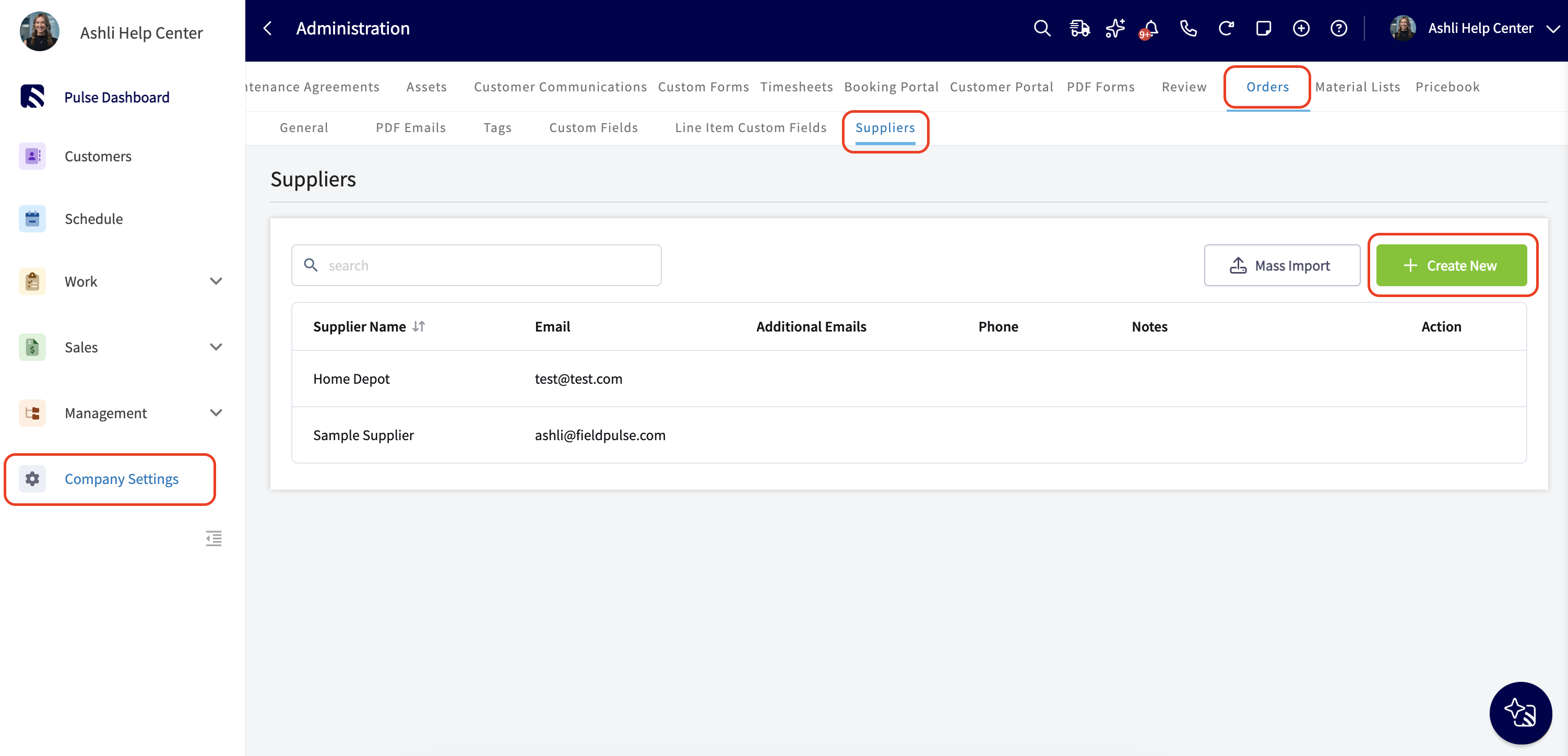Screen dimensions: 1568x756
Task: Click the search magnifier icon in top bar
Action: pyautogui.click(x=1042, y=28)
